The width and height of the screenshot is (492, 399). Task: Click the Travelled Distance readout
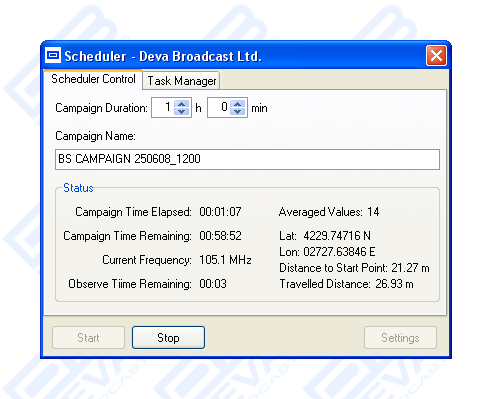click(346, 284)
